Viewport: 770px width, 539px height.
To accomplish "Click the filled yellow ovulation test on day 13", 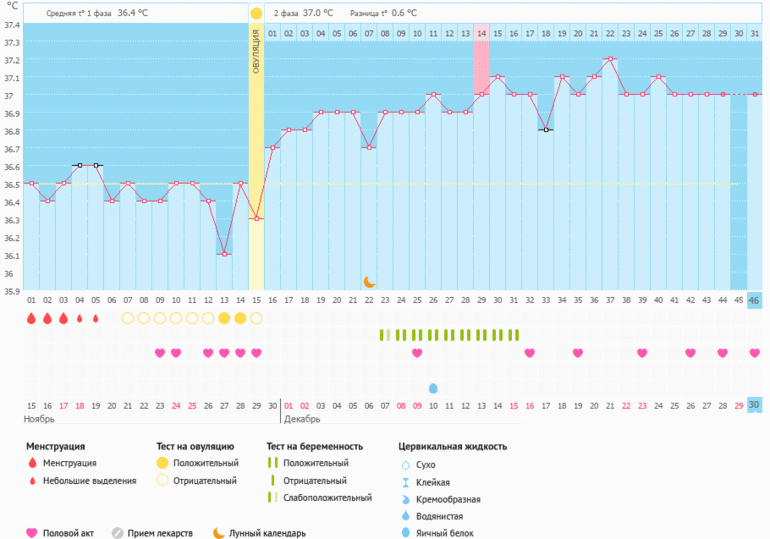I will pyautogui.click(x=224, y=318).
